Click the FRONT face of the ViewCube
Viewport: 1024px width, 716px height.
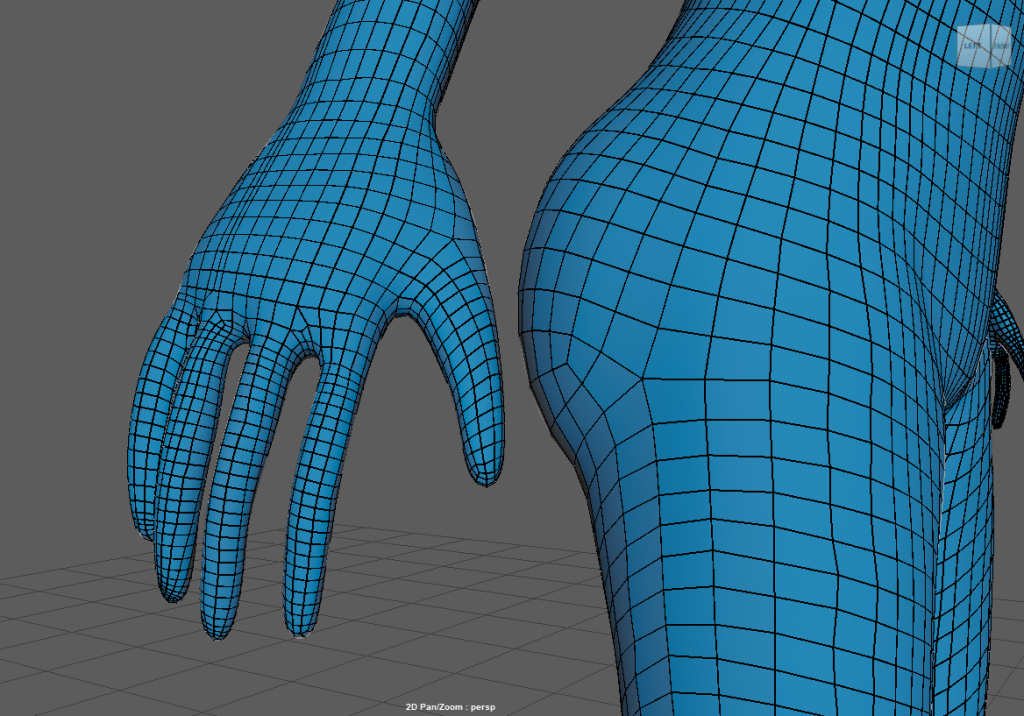pos(999,46)
